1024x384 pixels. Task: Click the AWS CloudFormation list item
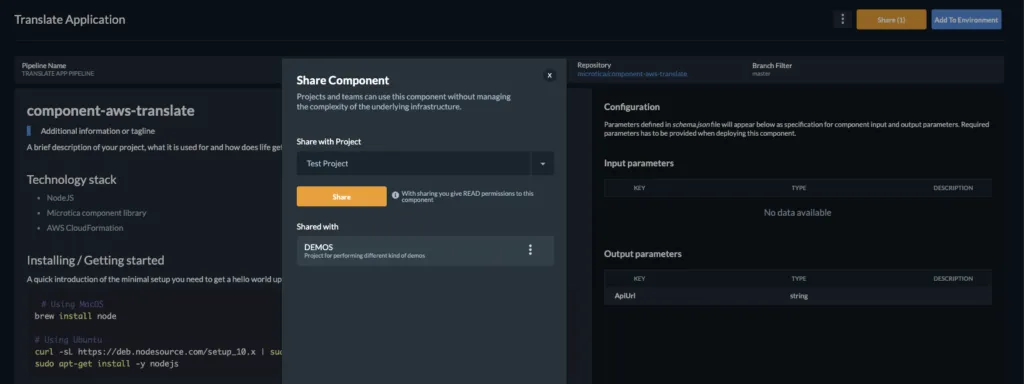(85, 228)
